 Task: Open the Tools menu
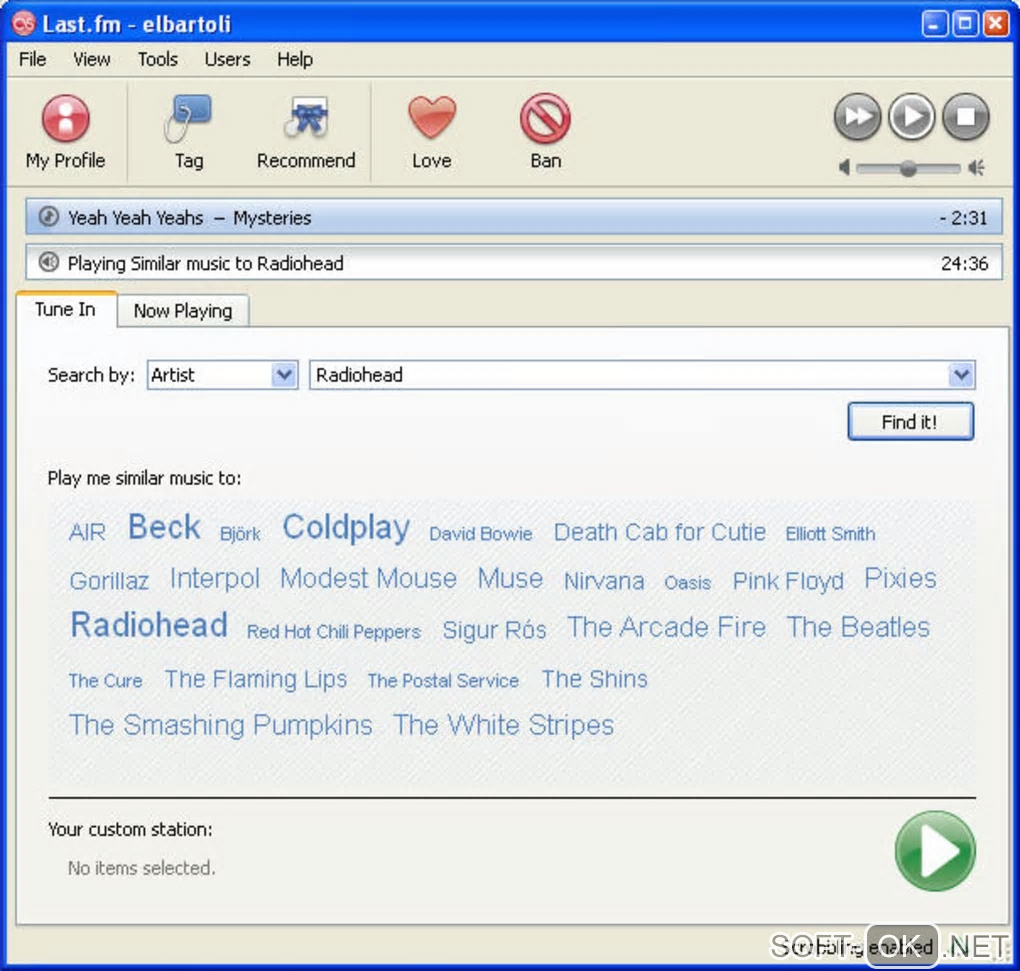[157, 59]
